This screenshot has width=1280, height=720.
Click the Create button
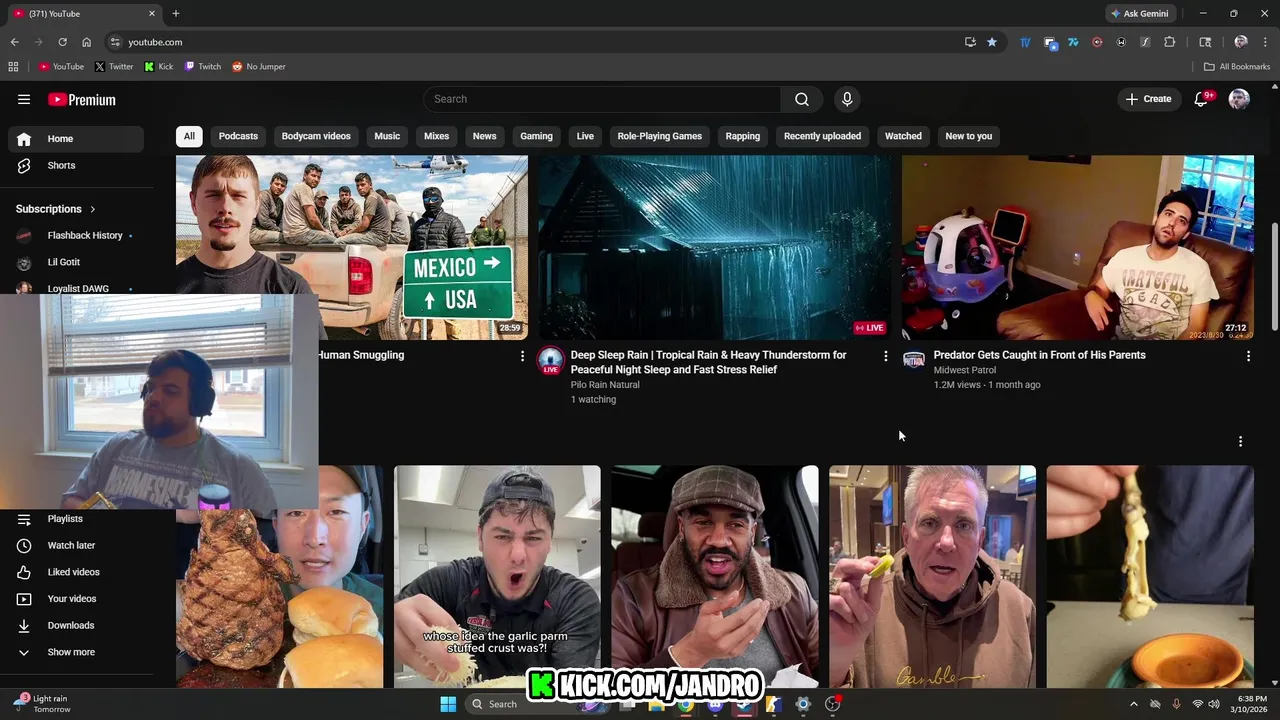(1149, 99)
